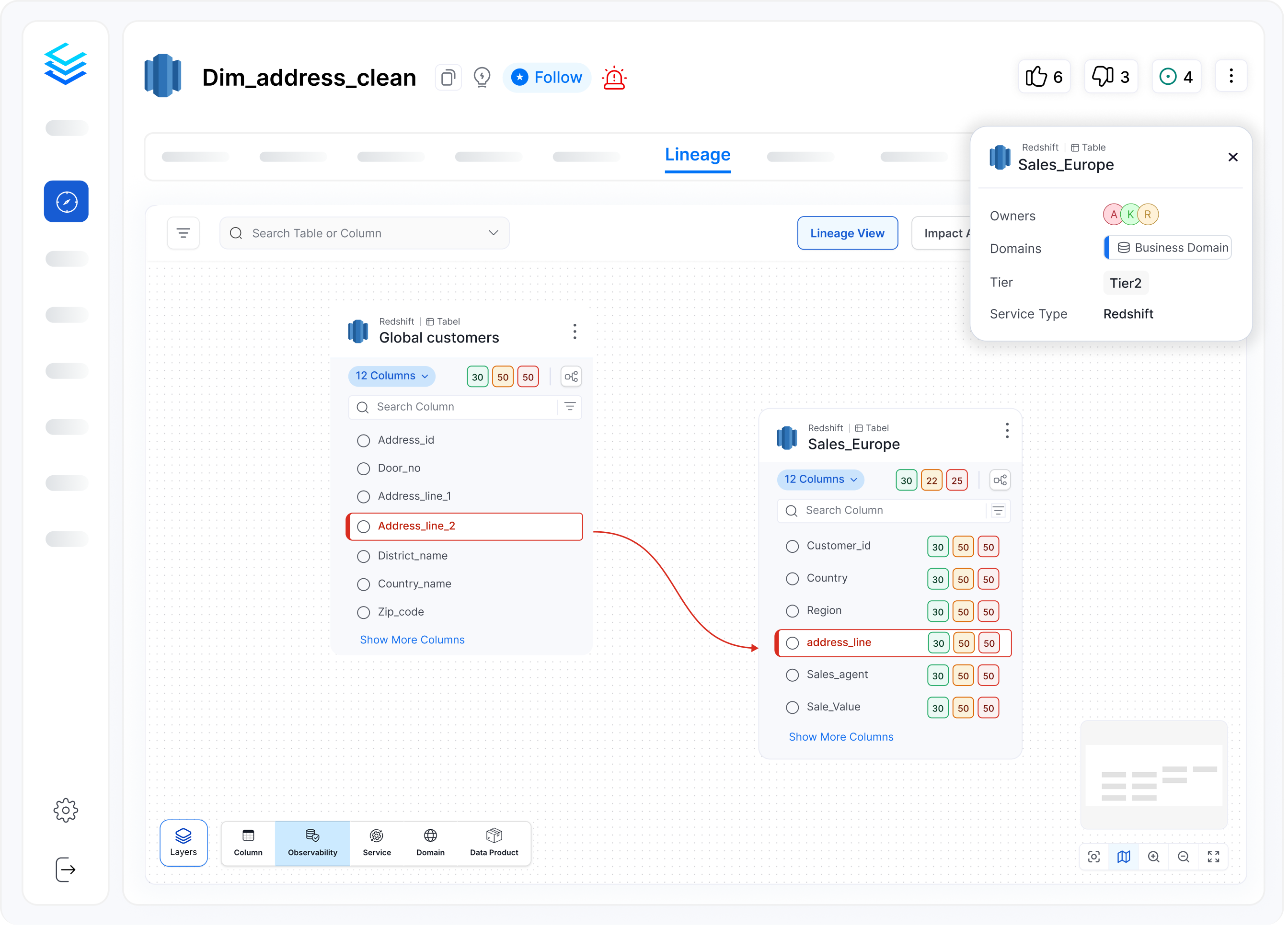
Task: Expand 12 Columns dropdown in Global customers
Action: (x=391, y=376)
